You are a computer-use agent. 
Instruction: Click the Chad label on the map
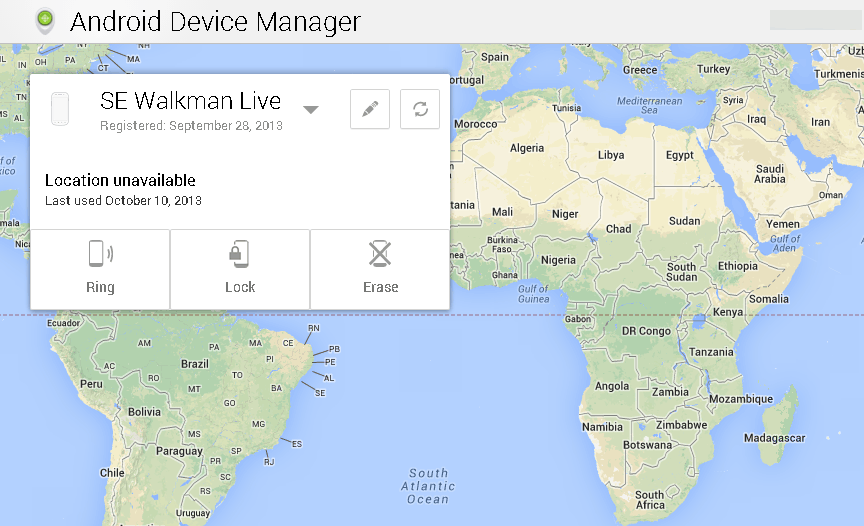point(619,229)
